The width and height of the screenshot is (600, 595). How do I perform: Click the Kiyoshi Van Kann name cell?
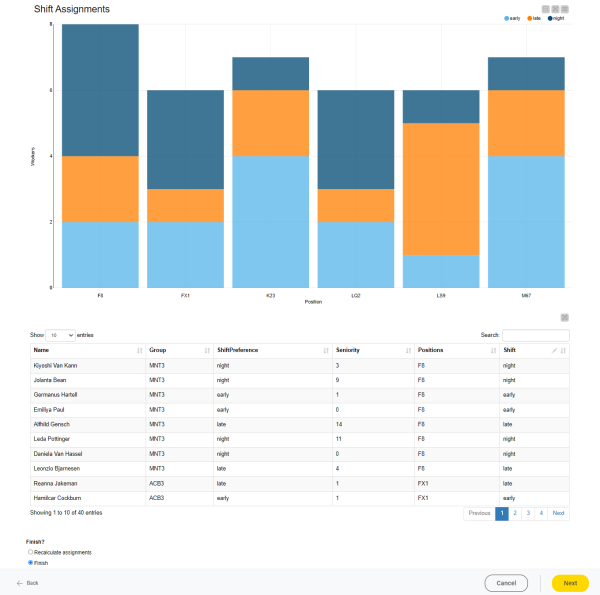(x=88, y=366)
